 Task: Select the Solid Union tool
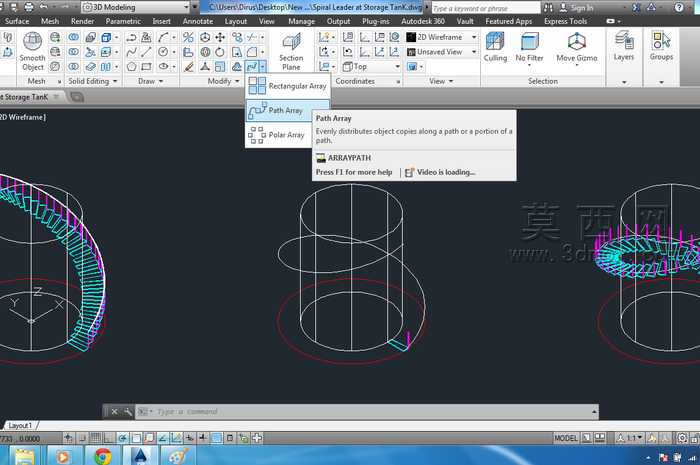click(74, 37)
